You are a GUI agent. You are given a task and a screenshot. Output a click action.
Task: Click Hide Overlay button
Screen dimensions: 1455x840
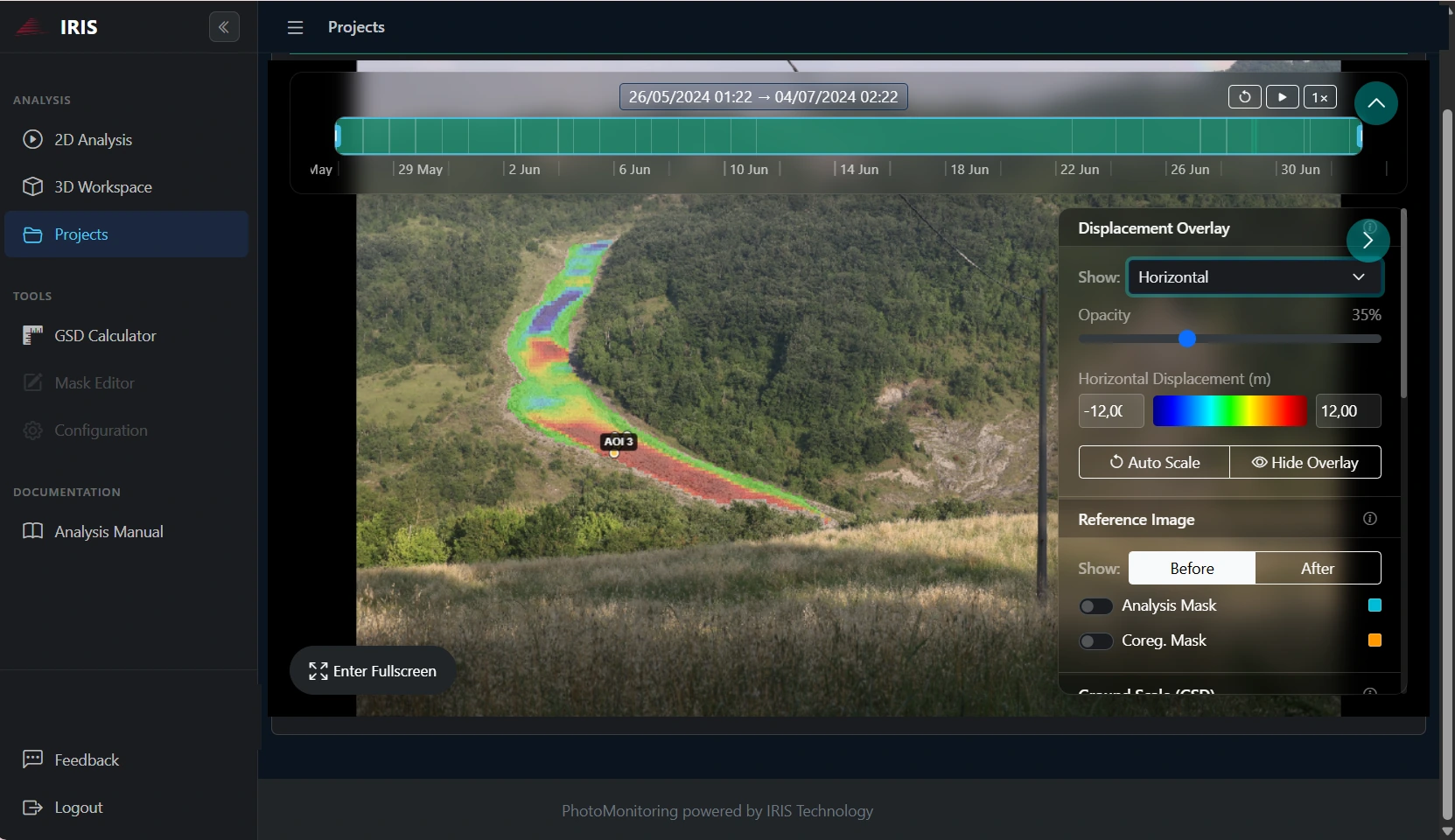(x=1305, y=463)
